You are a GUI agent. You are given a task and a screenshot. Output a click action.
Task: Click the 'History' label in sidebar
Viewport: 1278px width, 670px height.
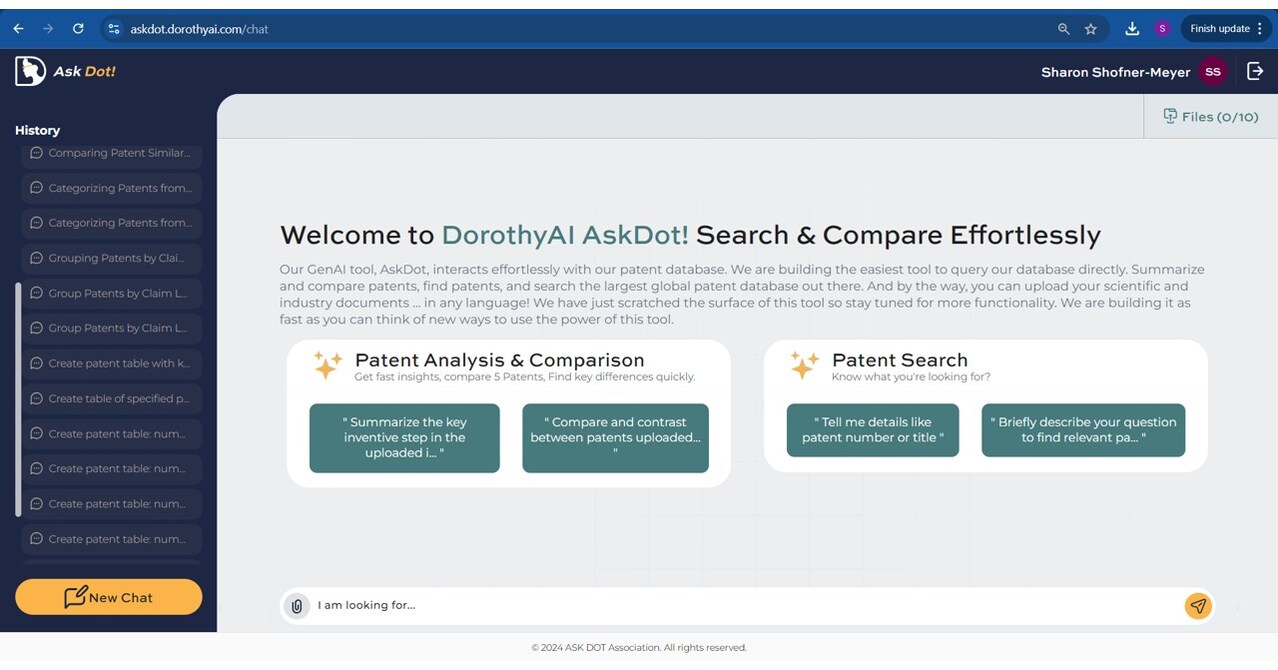[x=37, y=130]
